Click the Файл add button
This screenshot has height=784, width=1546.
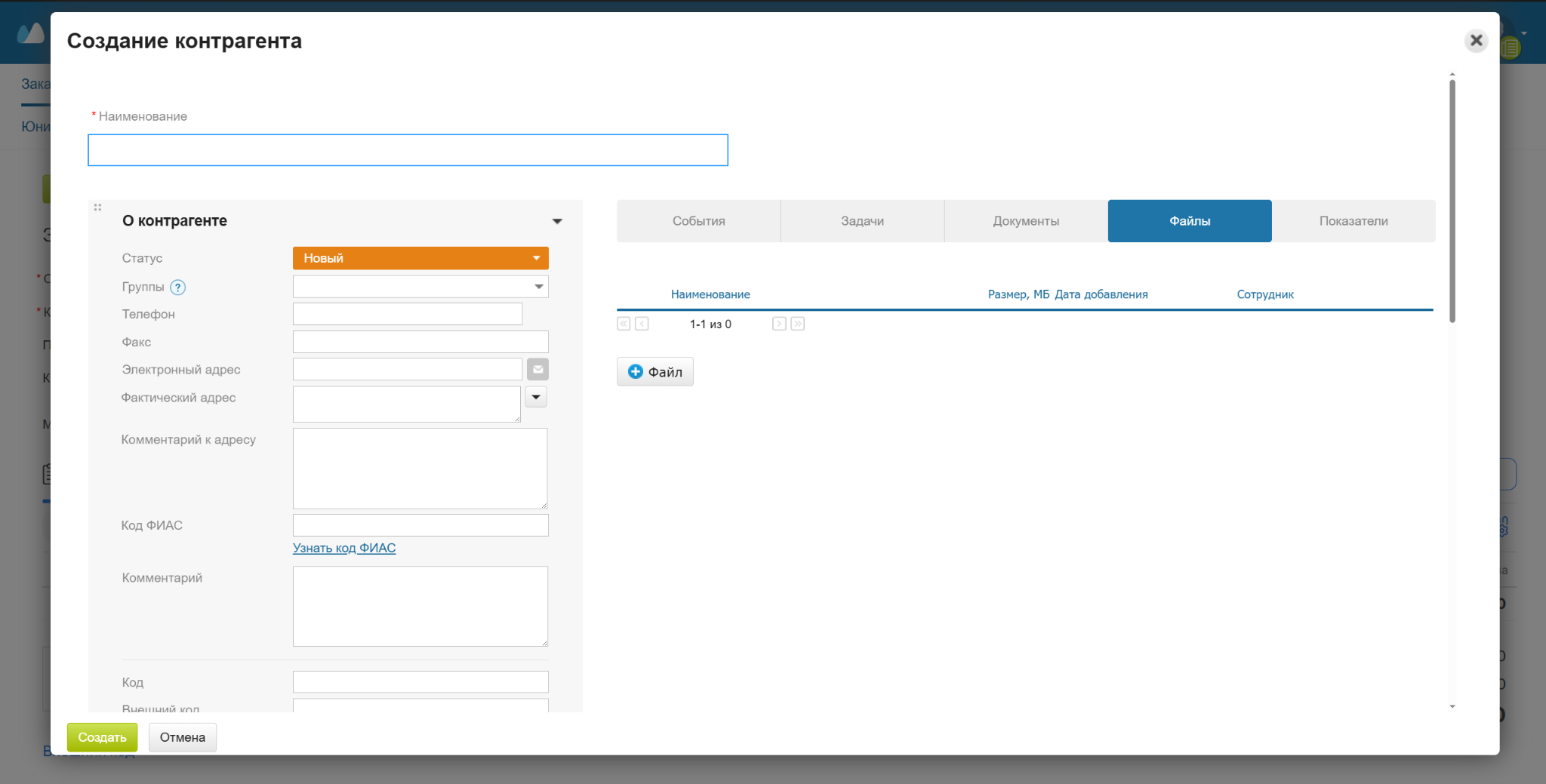coord(655,372)
